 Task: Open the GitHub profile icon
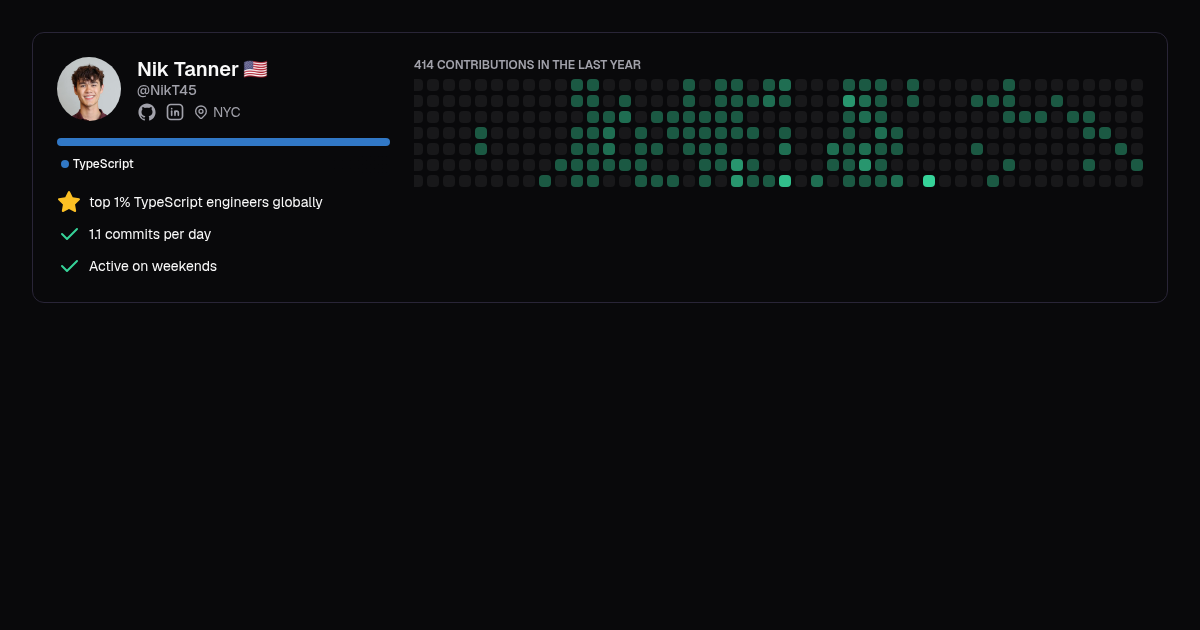coord(147,112)
